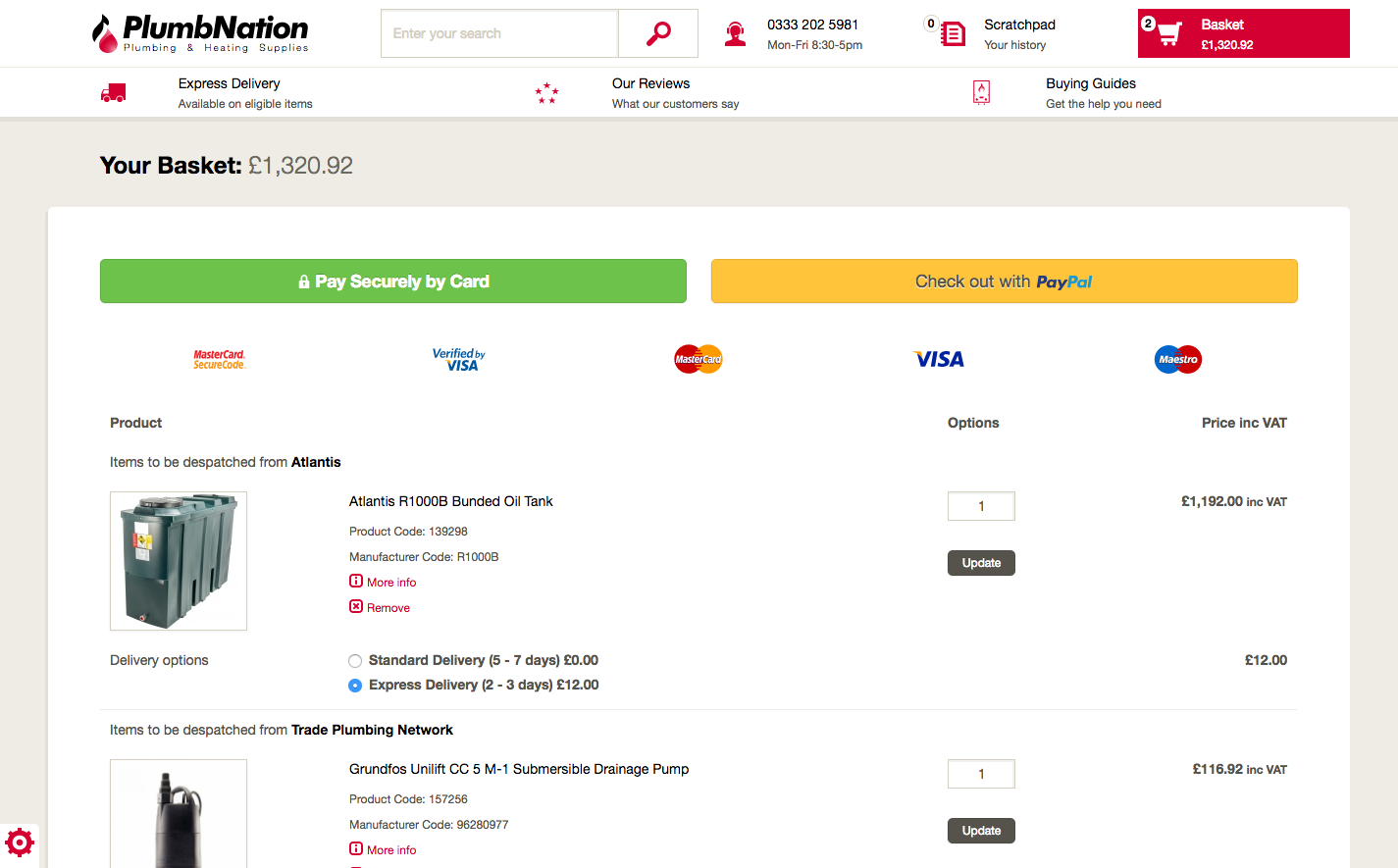This screenshot has width=1398, height=868.
Task: Click the magnifying glass search button
Action: point(658,33)
